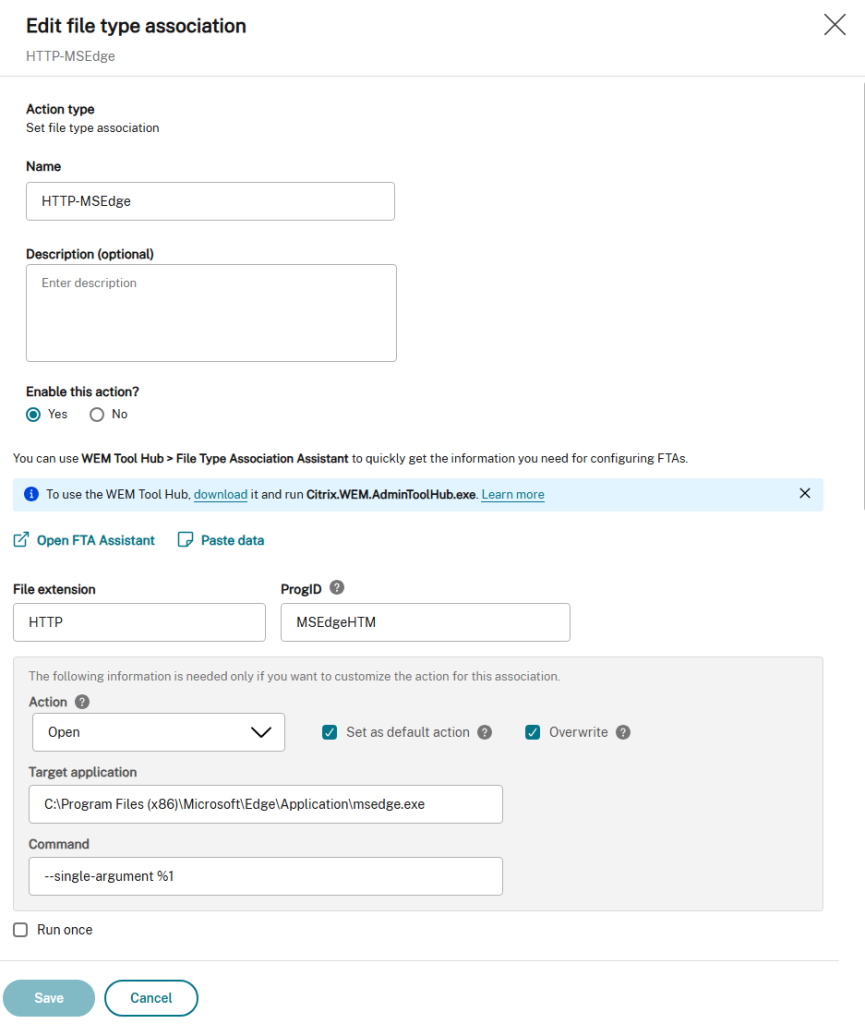Click the Save button

[x=49, y=998]
